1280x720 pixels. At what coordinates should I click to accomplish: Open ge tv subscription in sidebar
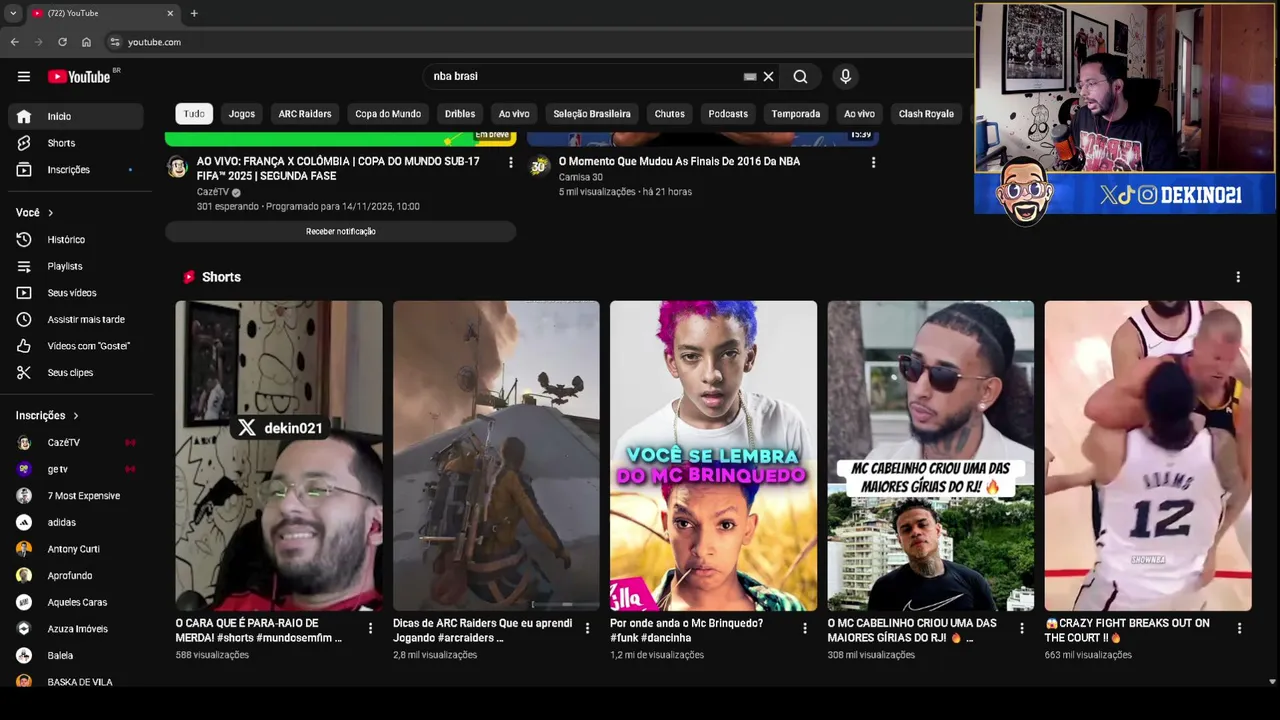point(75,469)
